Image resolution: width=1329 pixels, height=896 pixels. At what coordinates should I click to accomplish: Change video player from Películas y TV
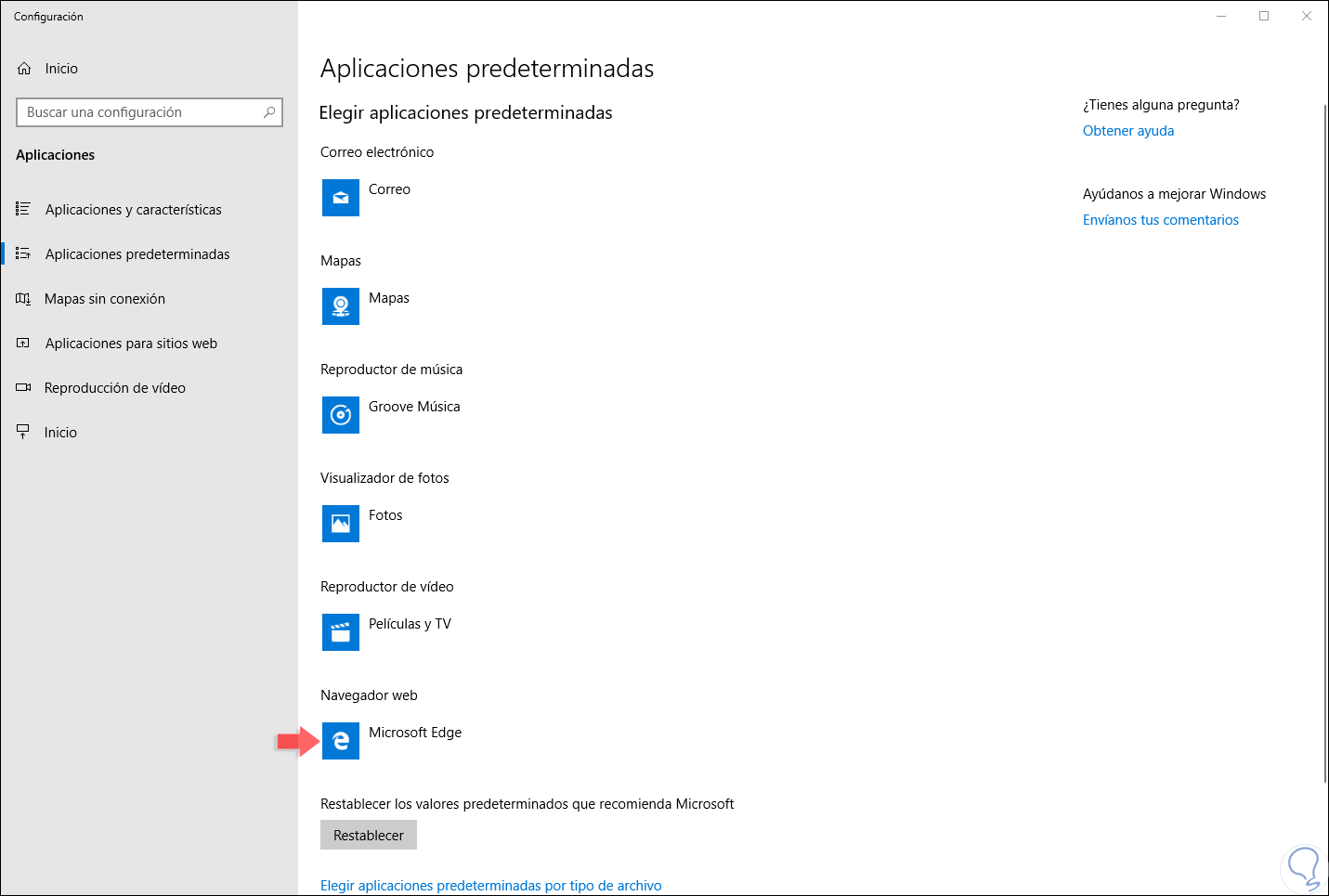(x=410, y=624)
